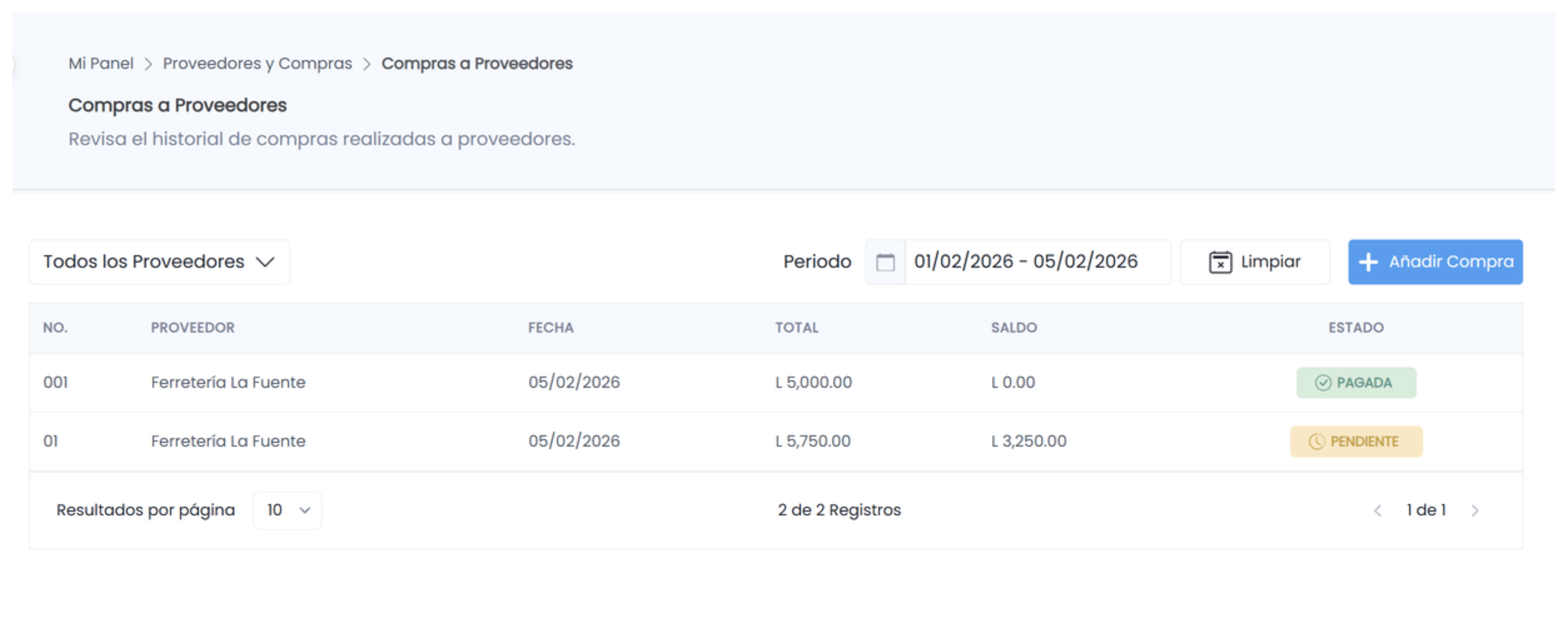
Task: Click the Añadir Compra button
Action: [x=1435, y=262]
